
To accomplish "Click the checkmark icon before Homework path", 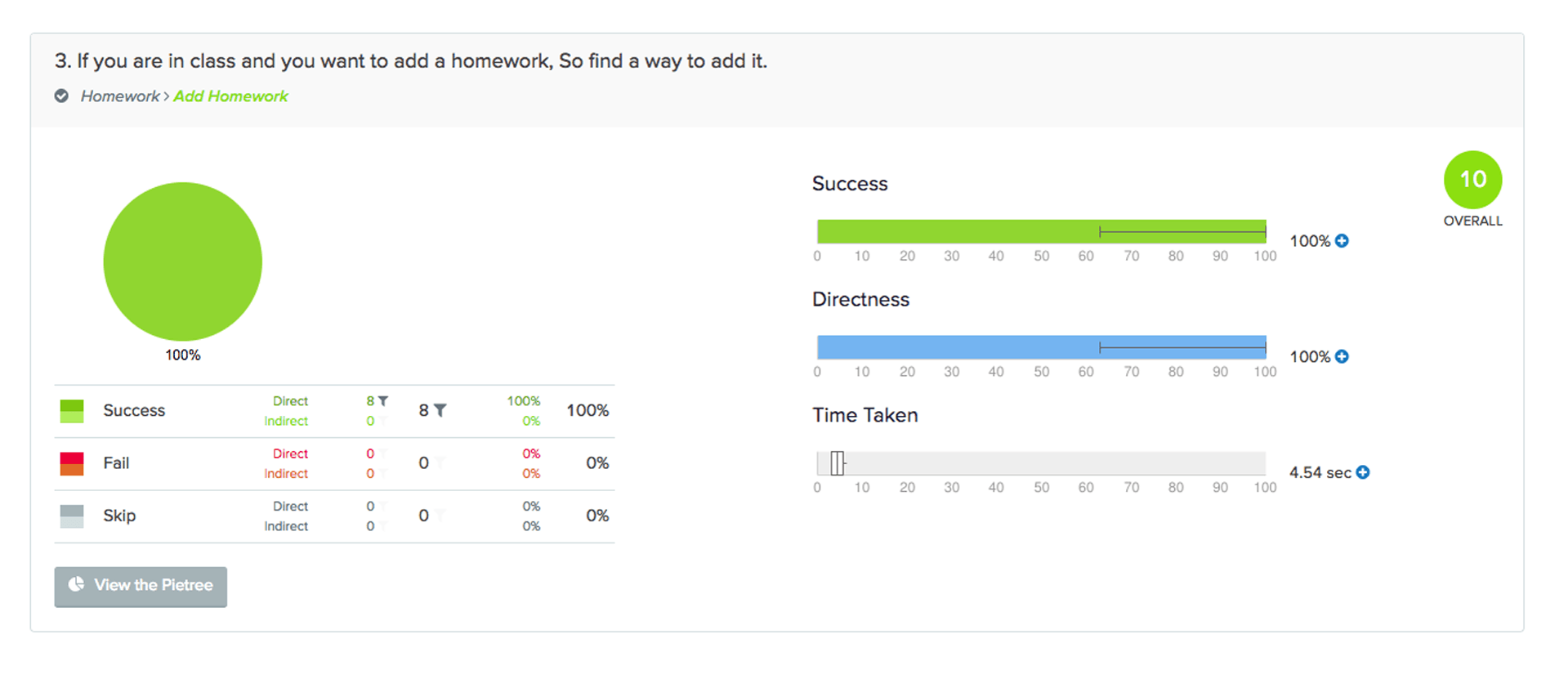I will (61, 96).
